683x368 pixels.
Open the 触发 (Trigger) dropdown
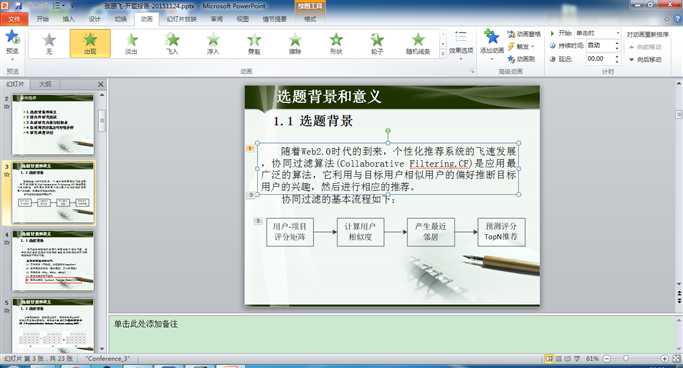pos(521,46)
